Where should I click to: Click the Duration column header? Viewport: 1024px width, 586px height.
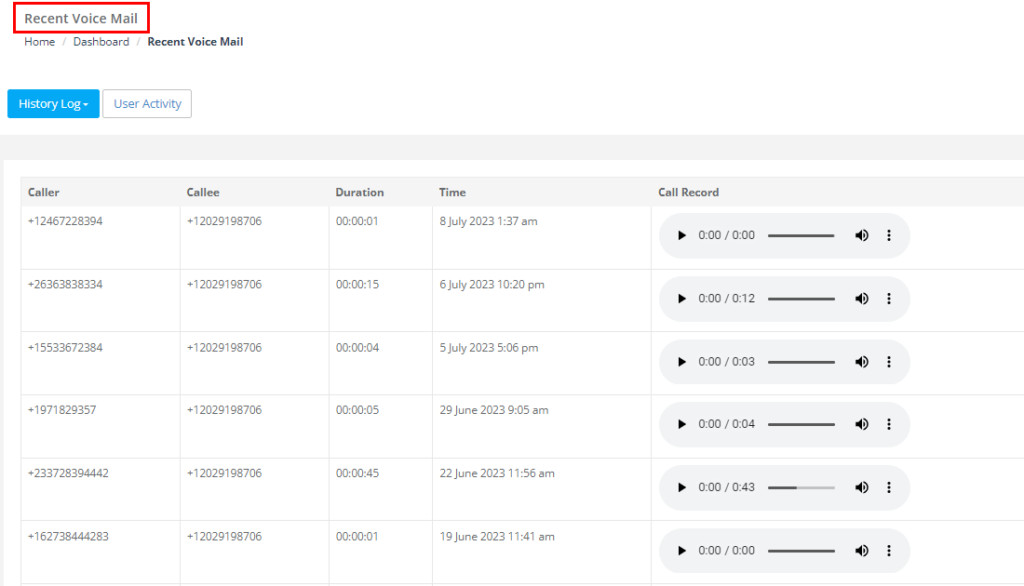tap(360, 192)
